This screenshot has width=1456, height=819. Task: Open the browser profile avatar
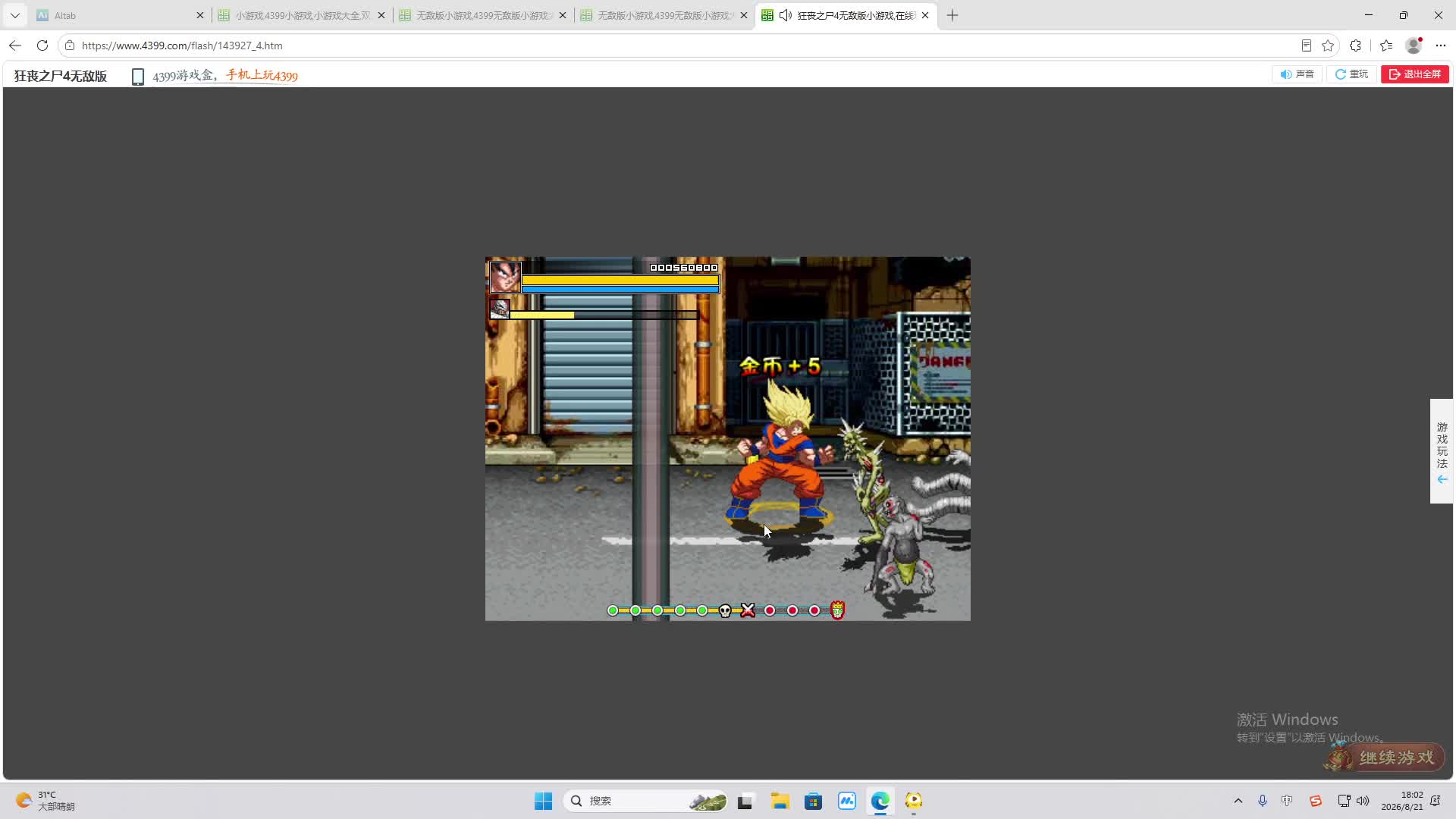(1414, 45)
